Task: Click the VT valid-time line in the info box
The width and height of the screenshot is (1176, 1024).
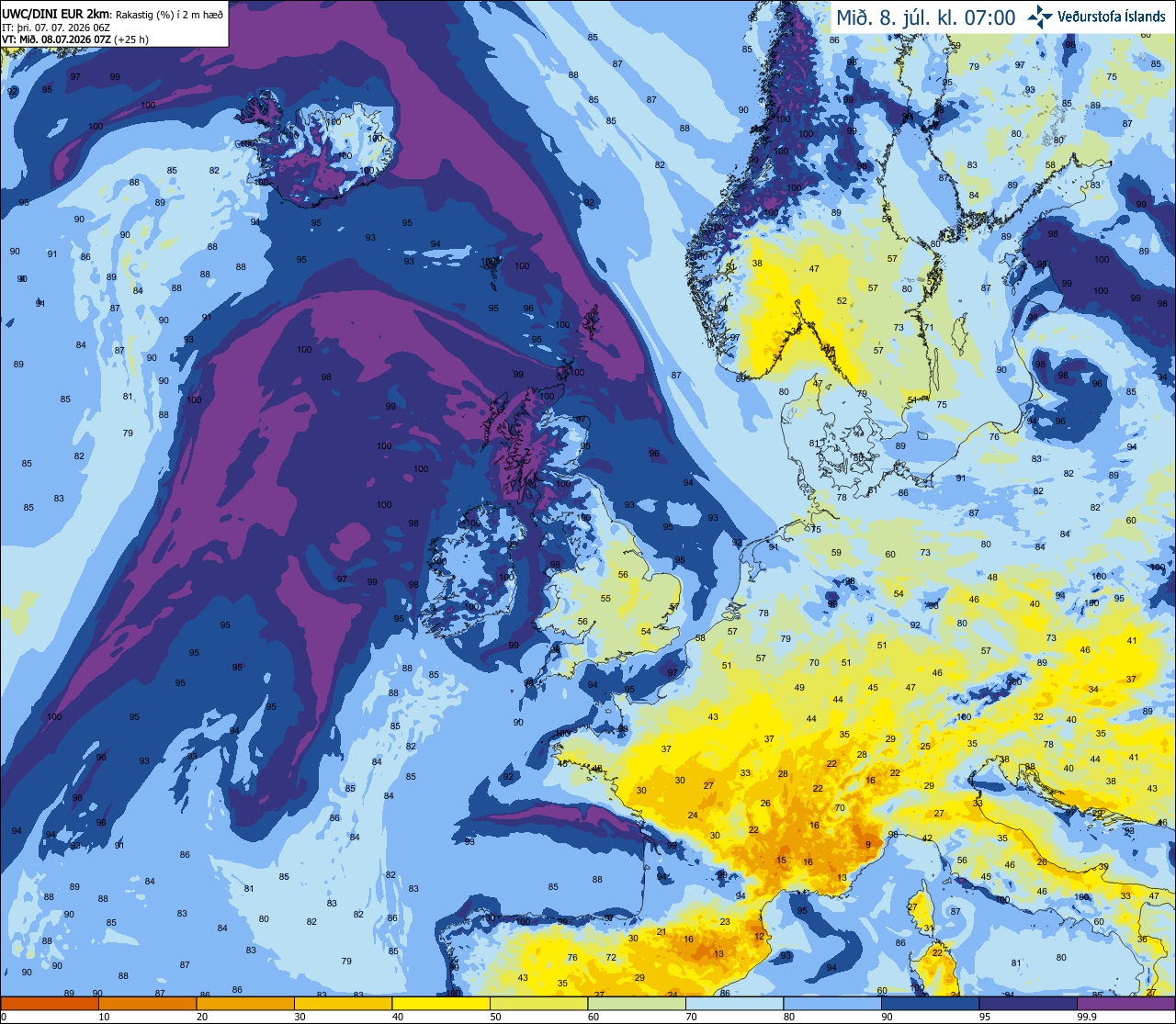Action: click(x=76, y=39)
